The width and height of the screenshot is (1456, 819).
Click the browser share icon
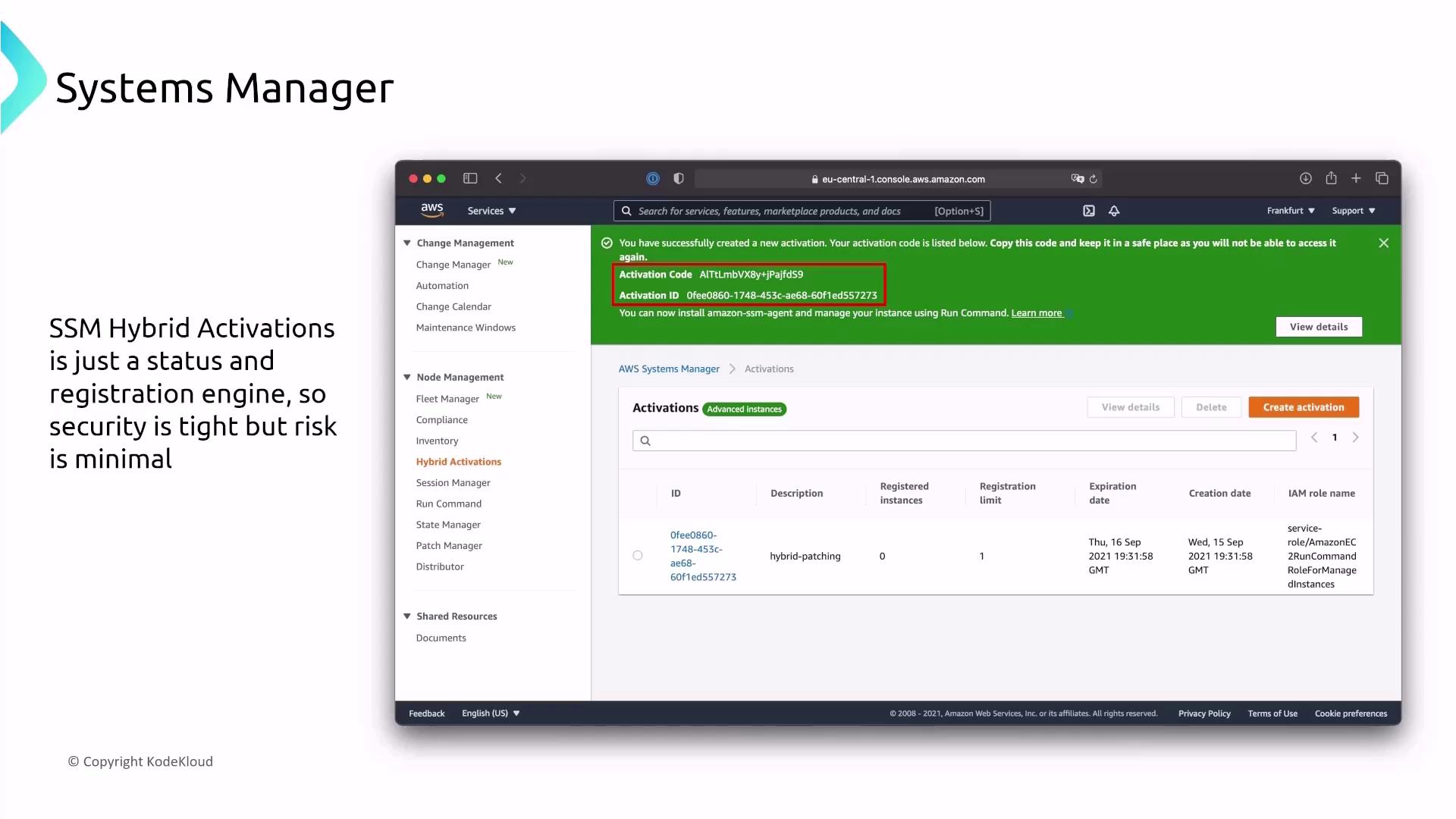pyautogui.click(x=1331, y=179)
